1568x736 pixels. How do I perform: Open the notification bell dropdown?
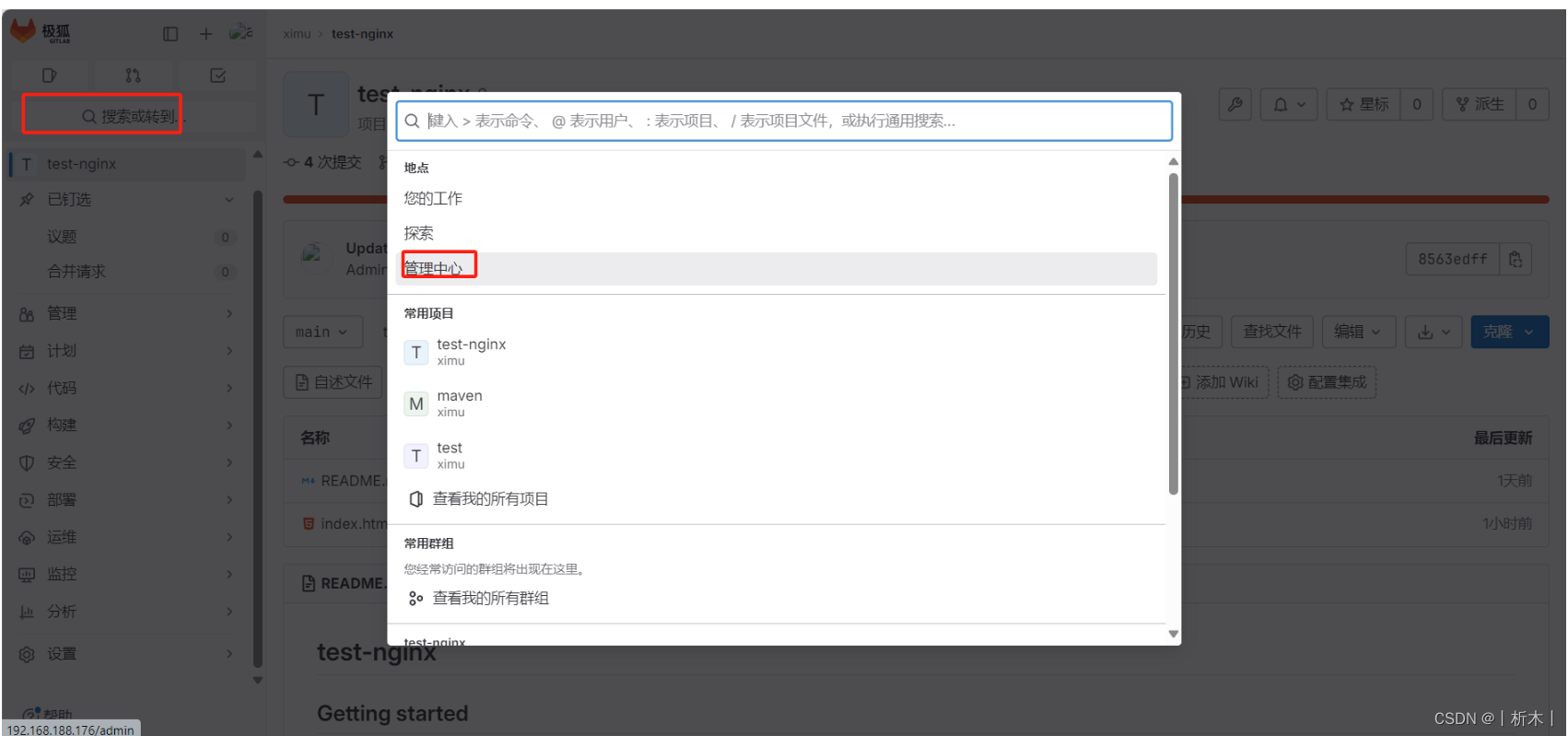(1289, 105)
